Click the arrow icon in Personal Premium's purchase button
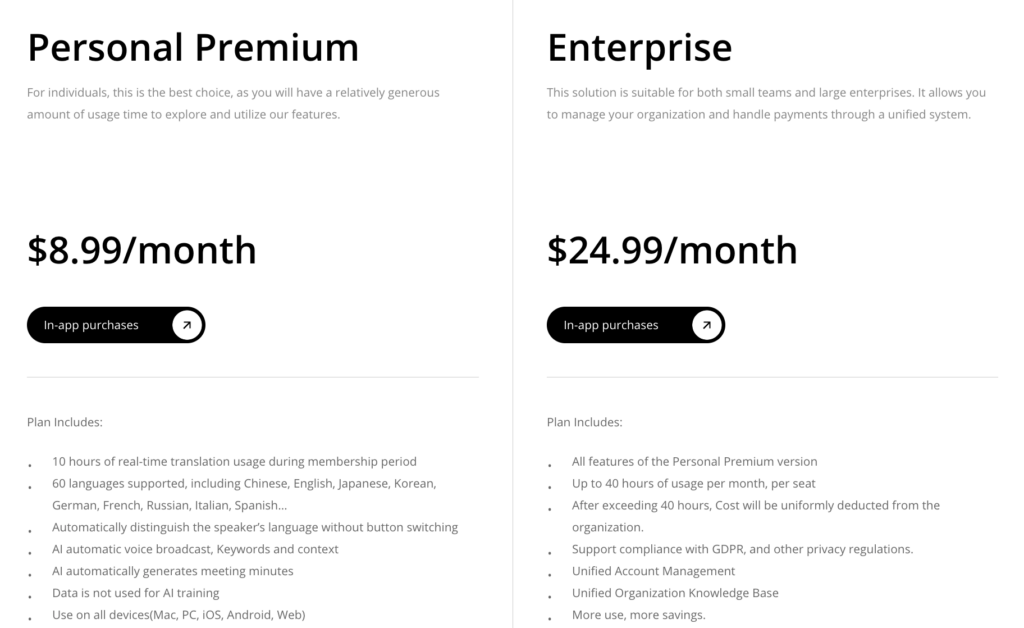 click(x=187, y=325)
